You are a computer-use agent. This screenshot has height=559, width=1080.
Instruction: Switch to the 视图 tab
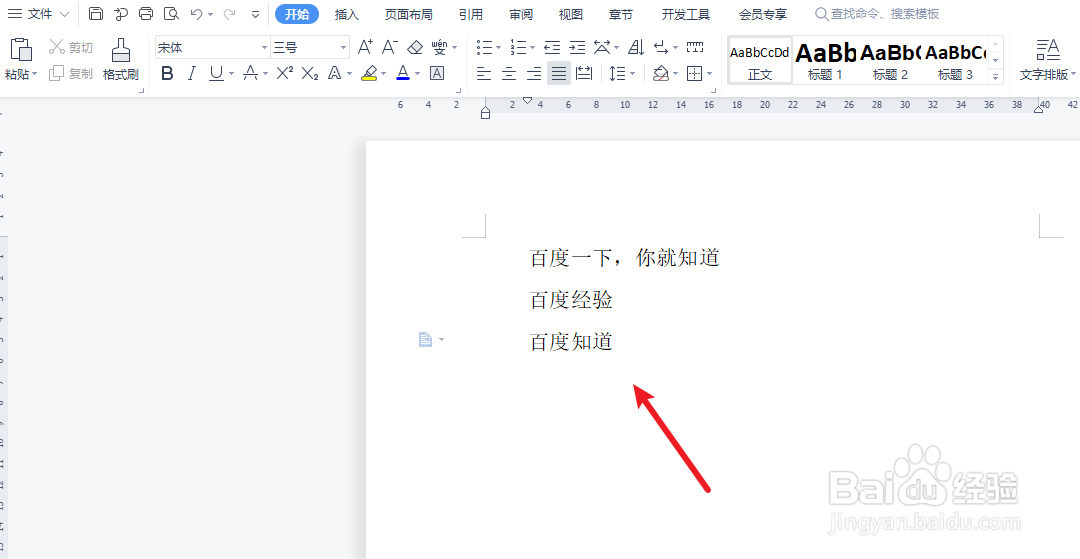[x=570, y=14]
